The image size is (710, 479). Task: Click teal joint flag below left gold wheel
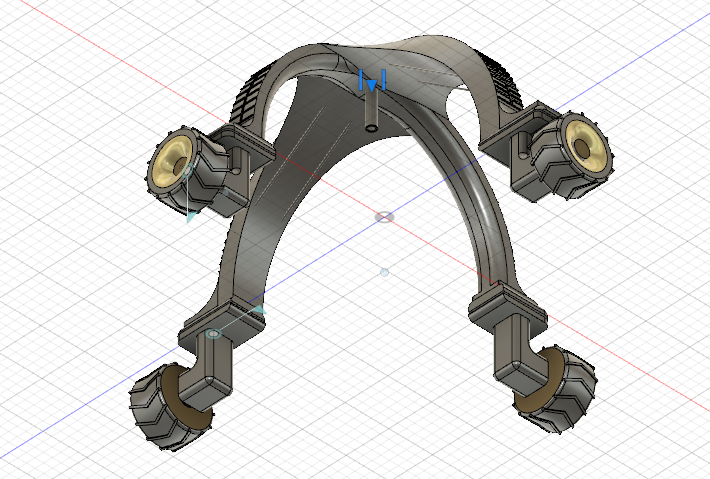point(192,217)
